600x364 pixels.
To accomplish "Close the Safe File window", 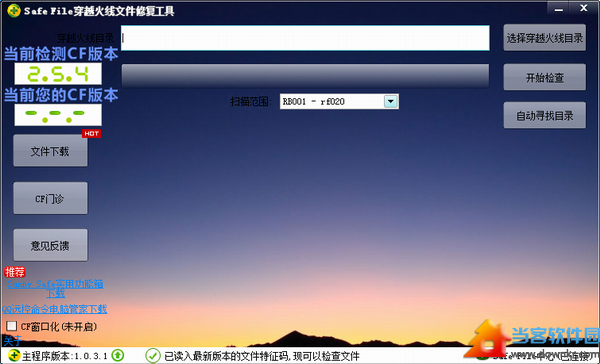I will coord(584,8).
